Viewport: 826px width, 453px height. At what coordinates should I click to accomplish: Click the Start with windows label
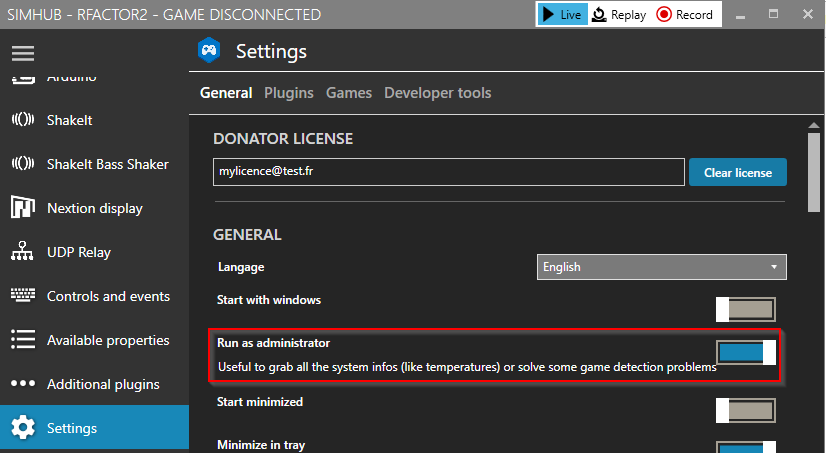tap(269, 300)
